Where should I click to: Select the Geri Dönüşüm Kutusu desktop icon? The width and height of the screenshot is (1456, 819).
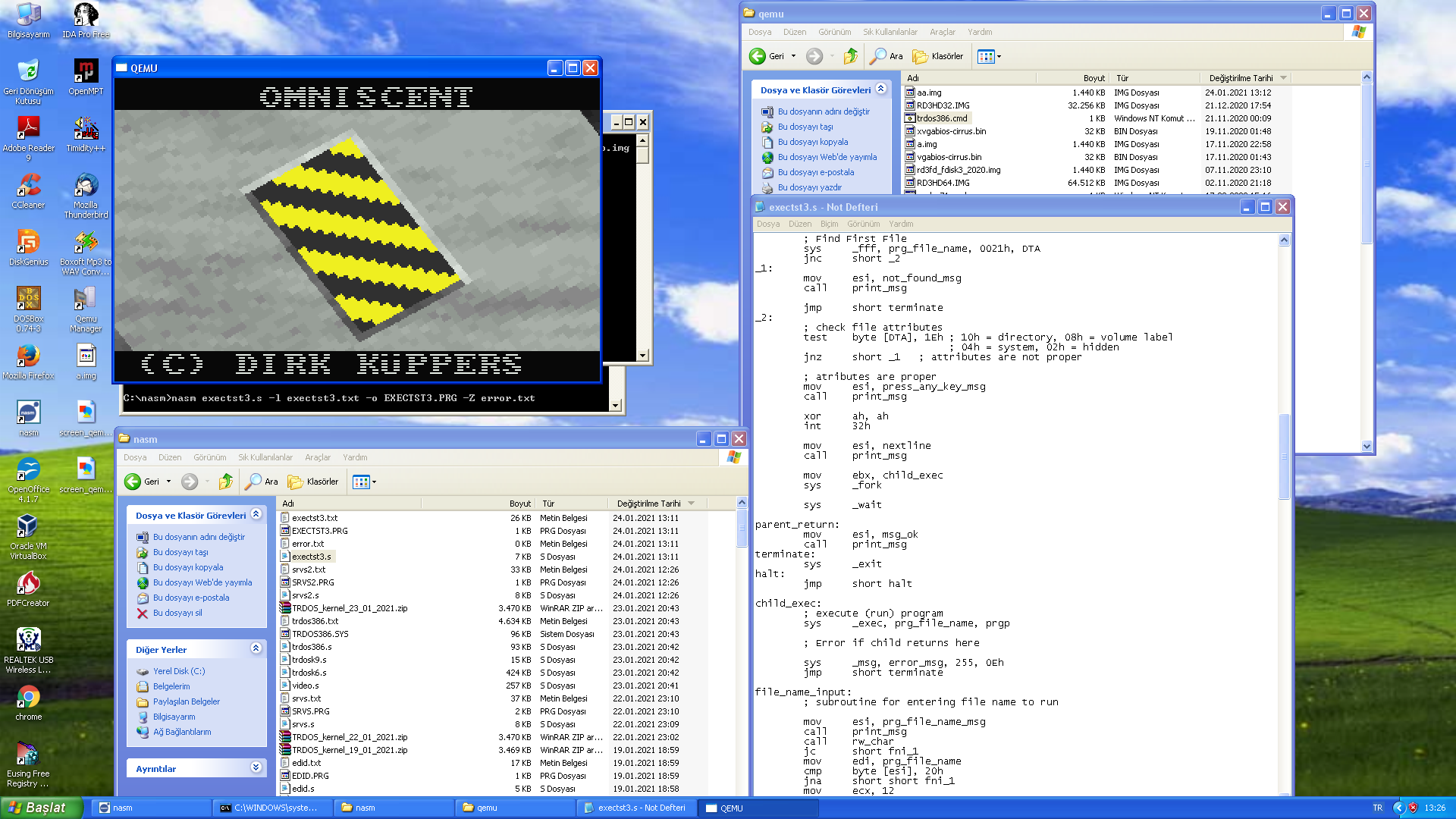(28, 82)
